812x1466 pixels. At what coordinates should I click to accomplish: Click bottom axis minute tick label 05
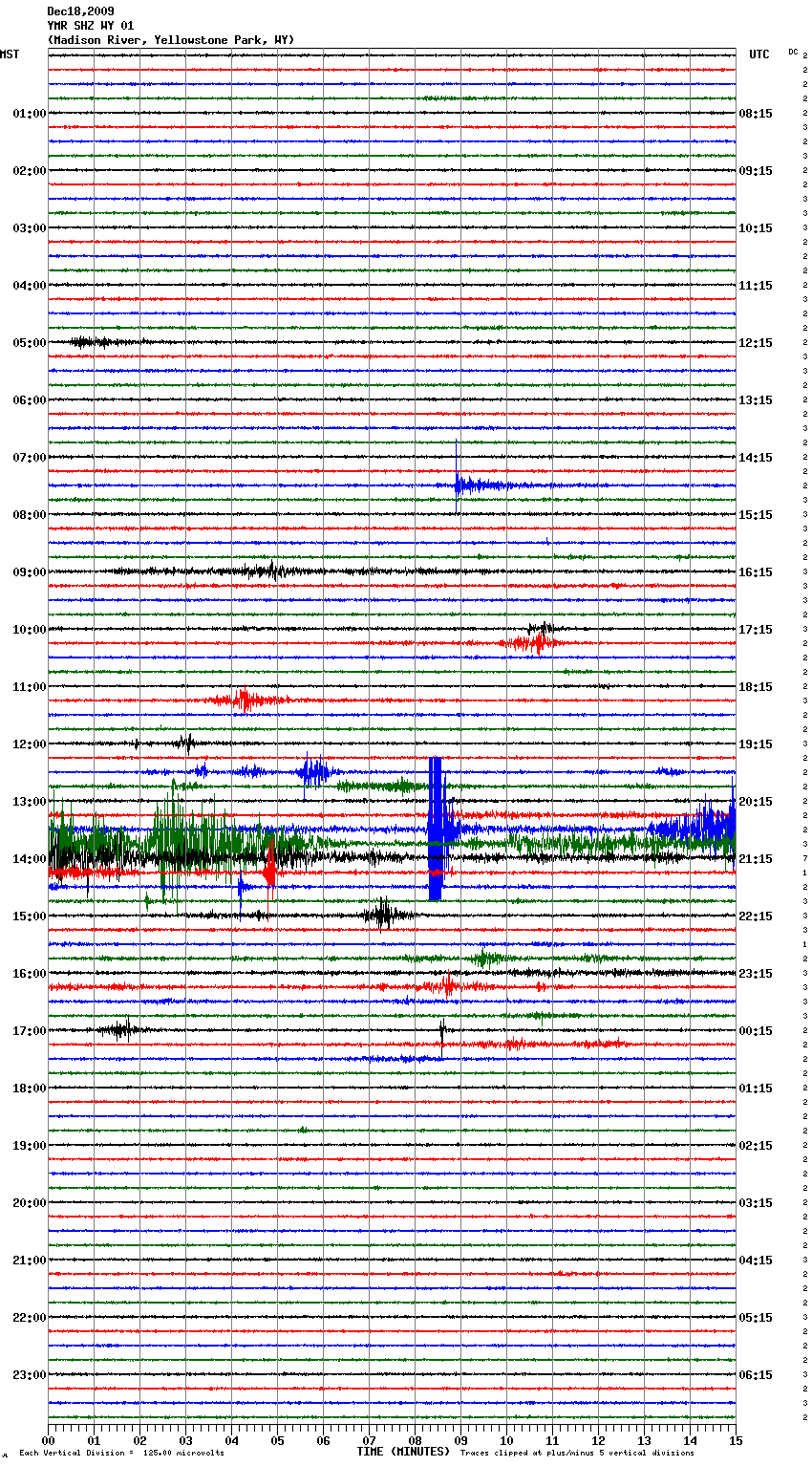click(278, 1440)
